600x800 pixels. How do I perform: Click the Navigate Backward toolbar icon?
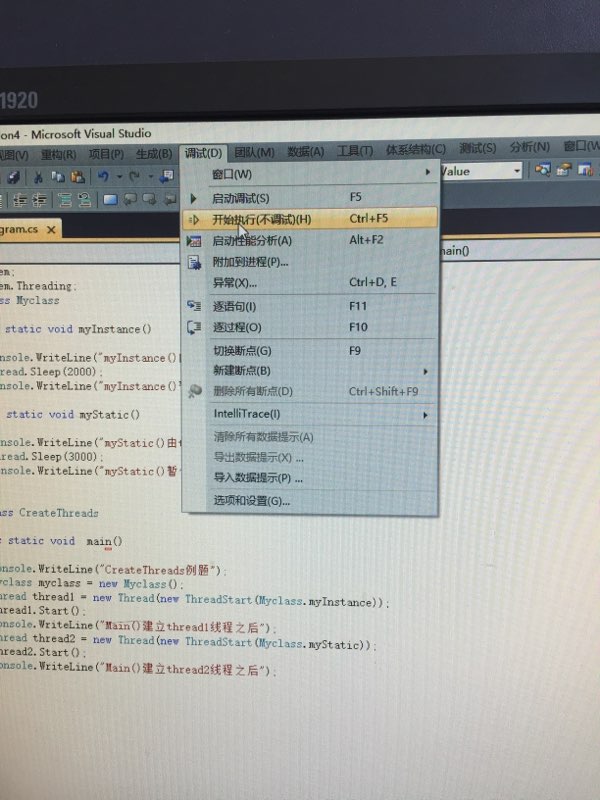[167, 177]
